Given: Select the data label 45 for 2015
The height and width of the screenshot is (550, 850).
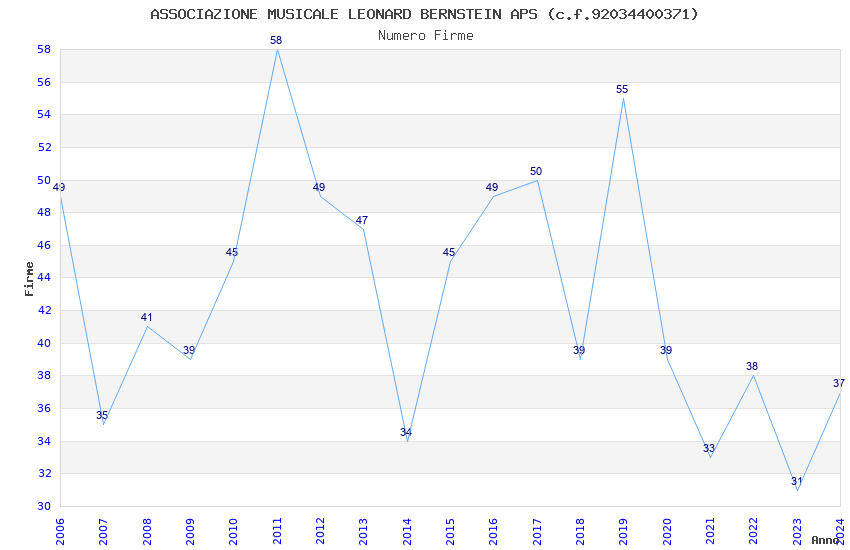Looking at the screenshot, I should coord(449,253).
